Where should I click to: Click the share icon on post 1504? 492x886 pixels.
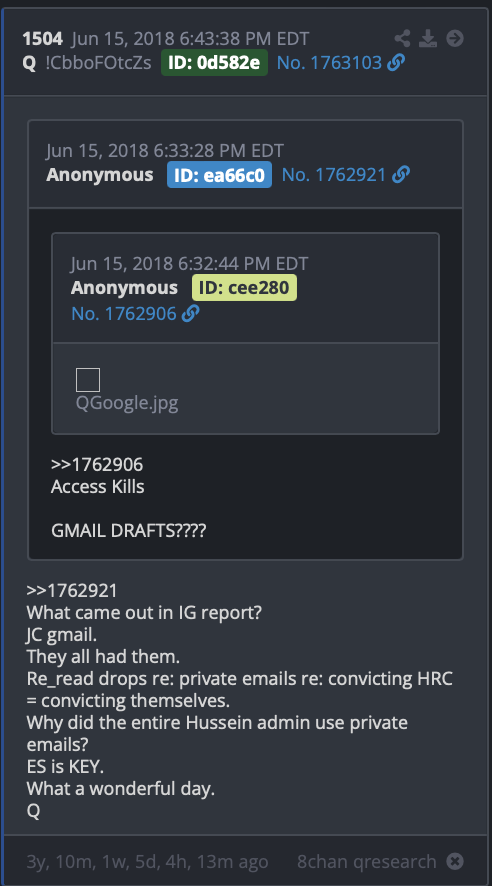click(x=402, y=38)
